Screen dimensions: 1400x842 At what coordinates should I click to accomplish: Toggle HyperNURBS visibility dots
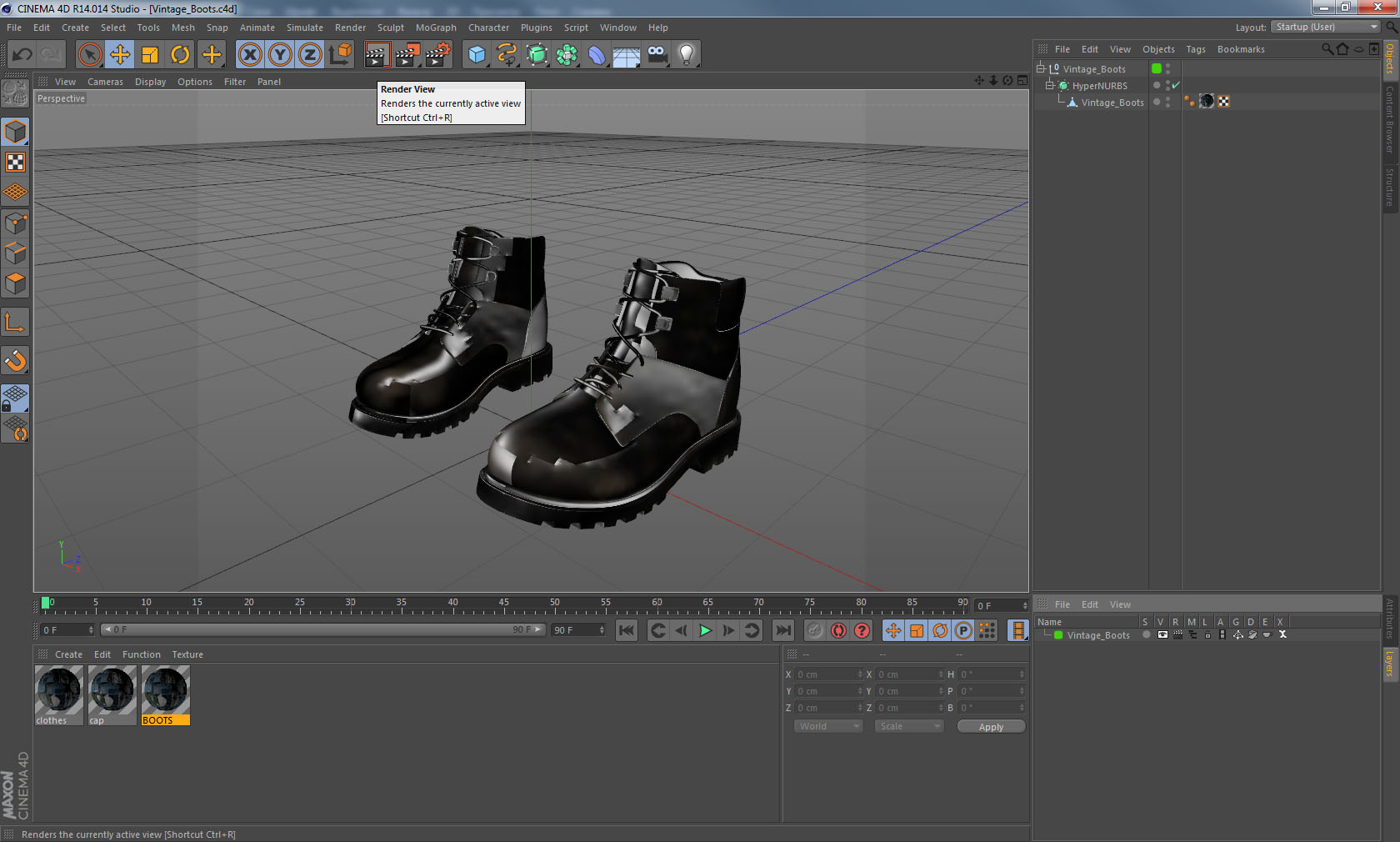(1167, 85)
